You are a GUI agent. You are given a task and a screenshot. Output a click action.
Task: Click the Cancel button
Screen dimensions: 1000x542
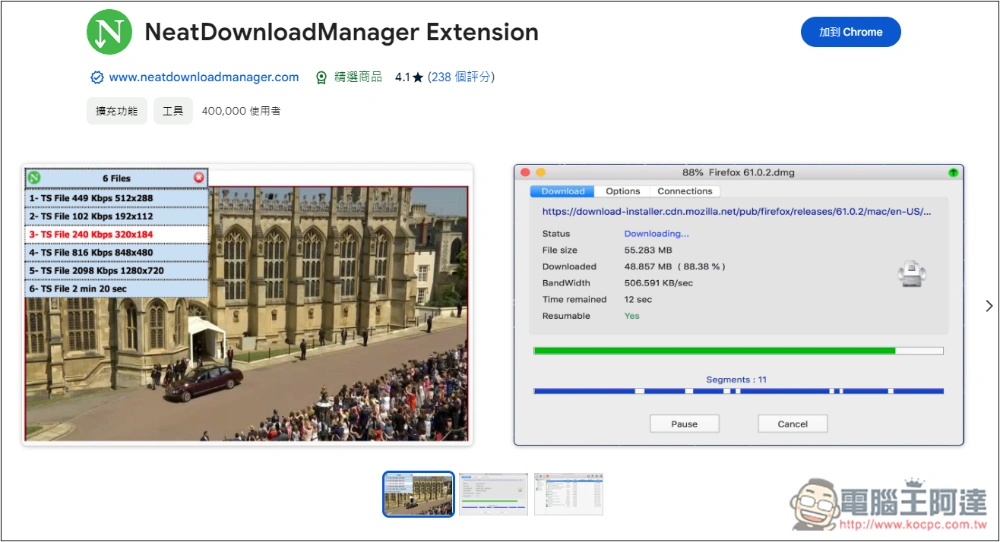click(x=792, y=424)
